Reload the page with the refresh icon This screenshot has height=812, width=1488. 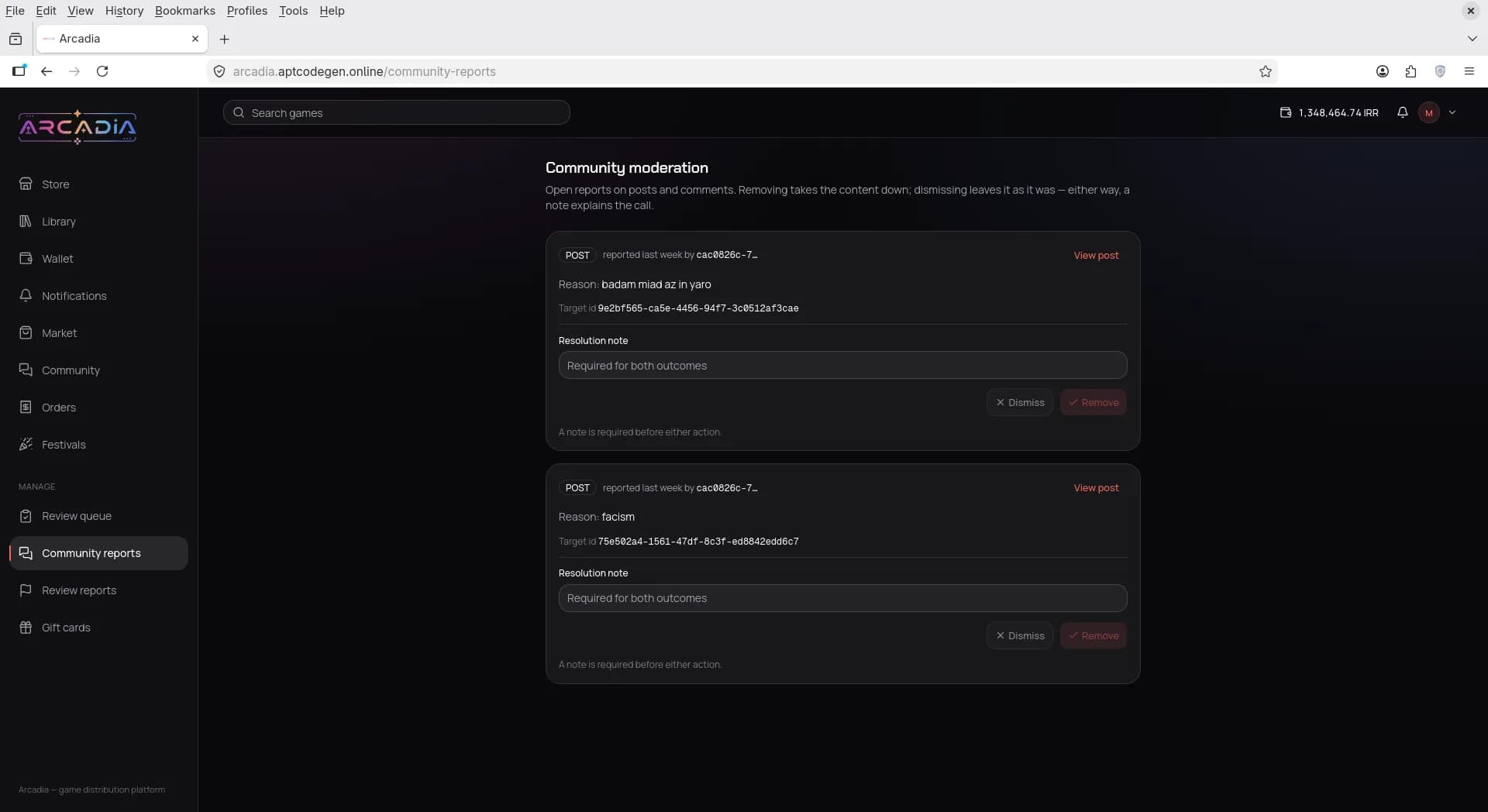pyautogui.click(x=102, y=71)
